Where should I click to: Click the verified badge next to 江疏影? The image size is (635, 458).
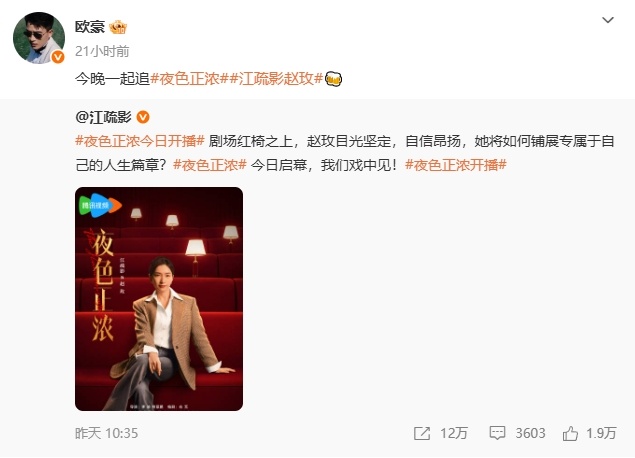[x=143, y=117]
